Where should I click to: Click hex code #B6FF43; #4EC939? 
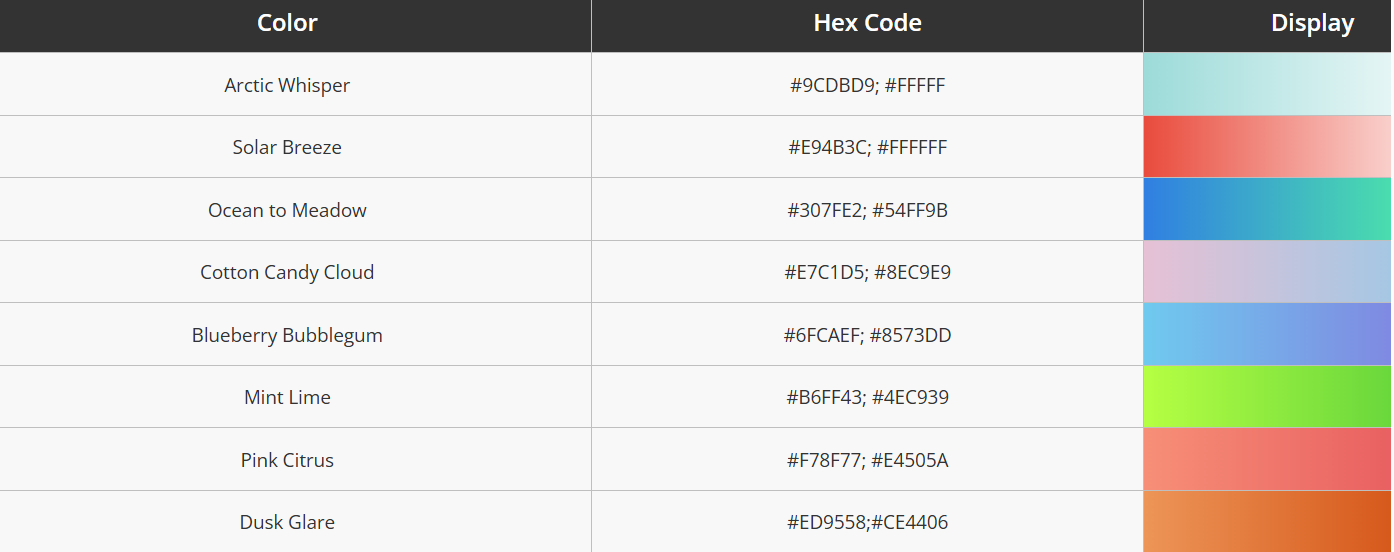pos(867,397)
